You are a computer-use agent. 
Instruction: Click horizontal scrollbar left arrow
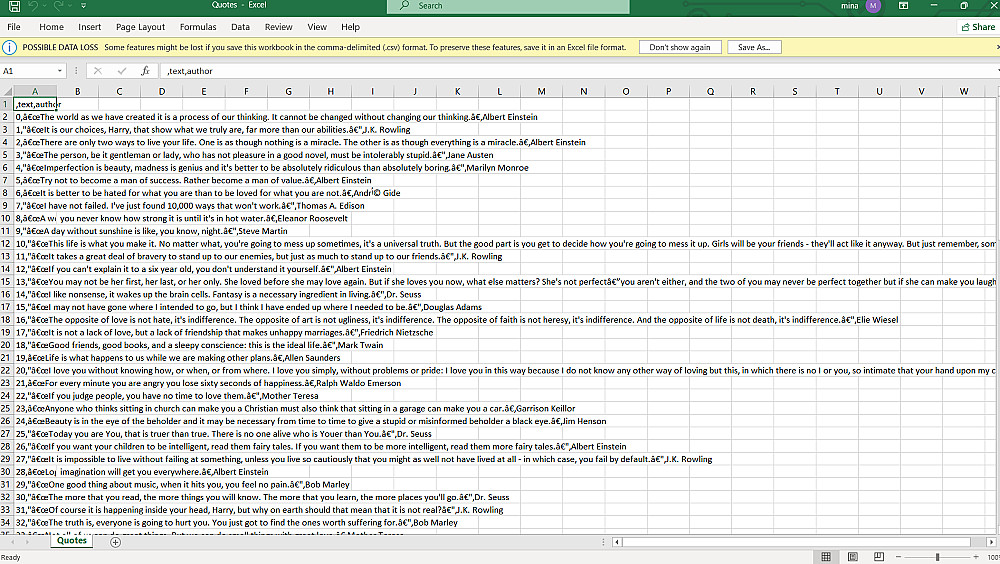pyautogui.click(x=617, y=542)
